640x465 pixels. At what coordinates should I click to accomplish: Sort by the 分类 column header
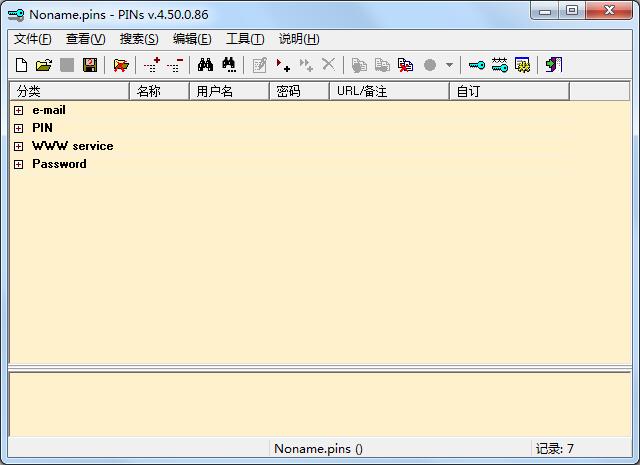click(x=69, y=91)
